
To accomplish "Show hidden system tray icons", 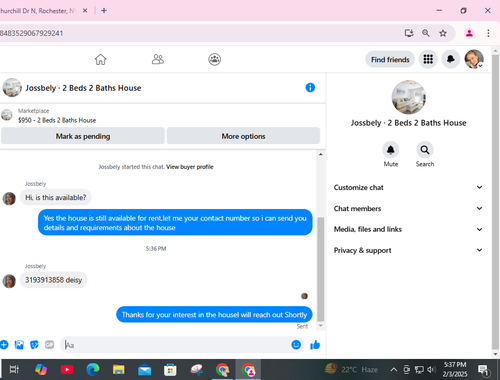I will pyautogui.click(x=394, y=369).
